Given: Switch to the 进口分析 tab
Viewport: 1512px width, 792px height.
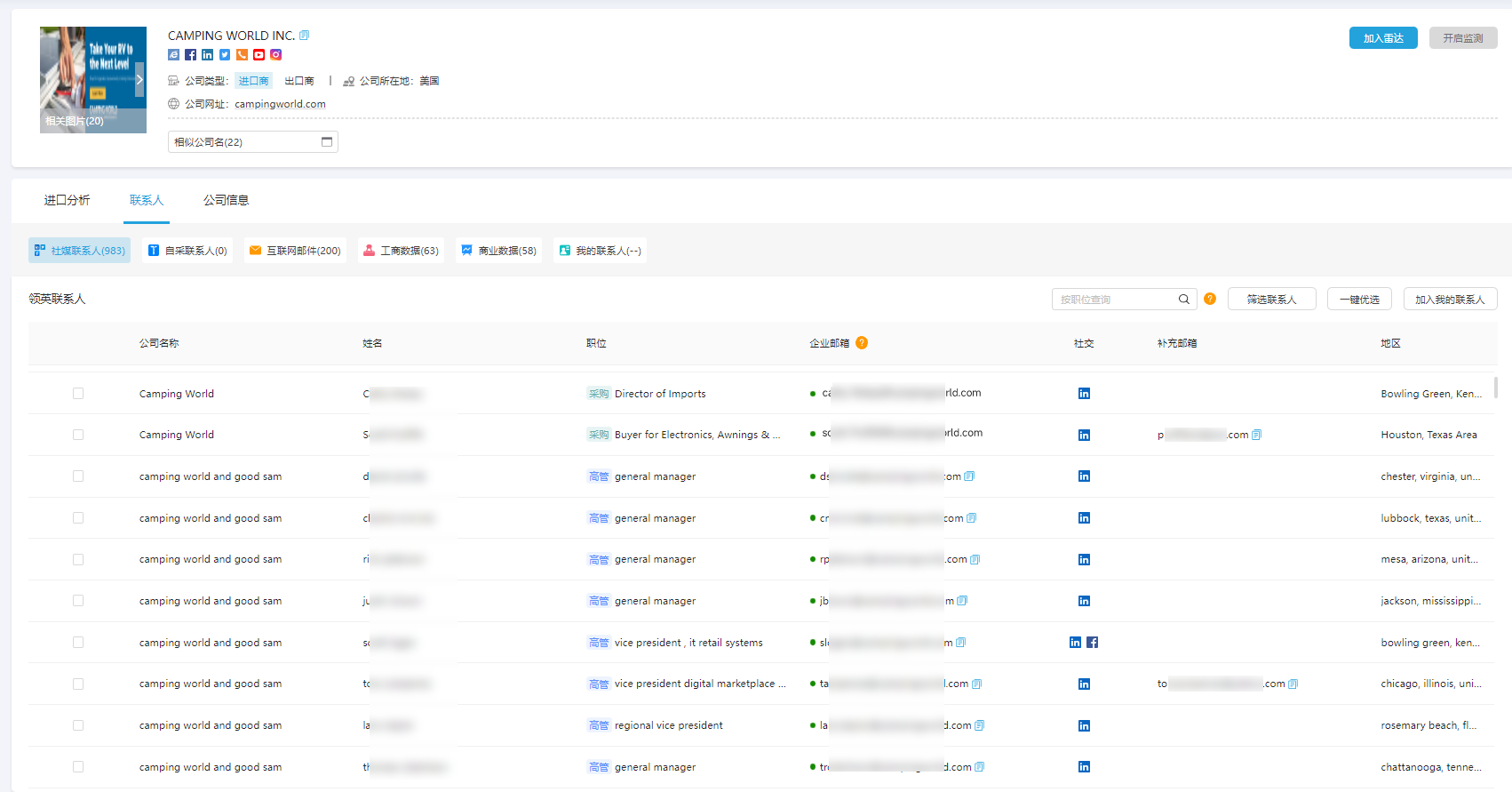Looking at the screenshot, I should pos(67,200).
